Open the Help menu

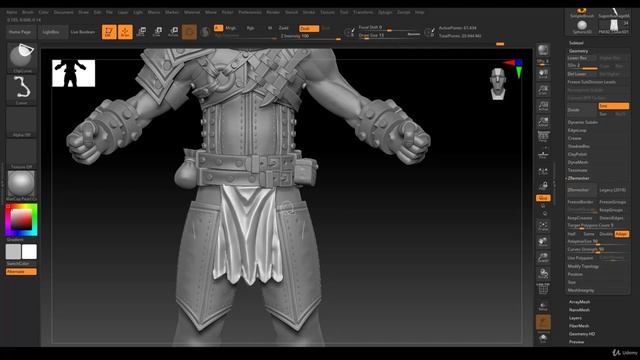click(x=419, y=12)
